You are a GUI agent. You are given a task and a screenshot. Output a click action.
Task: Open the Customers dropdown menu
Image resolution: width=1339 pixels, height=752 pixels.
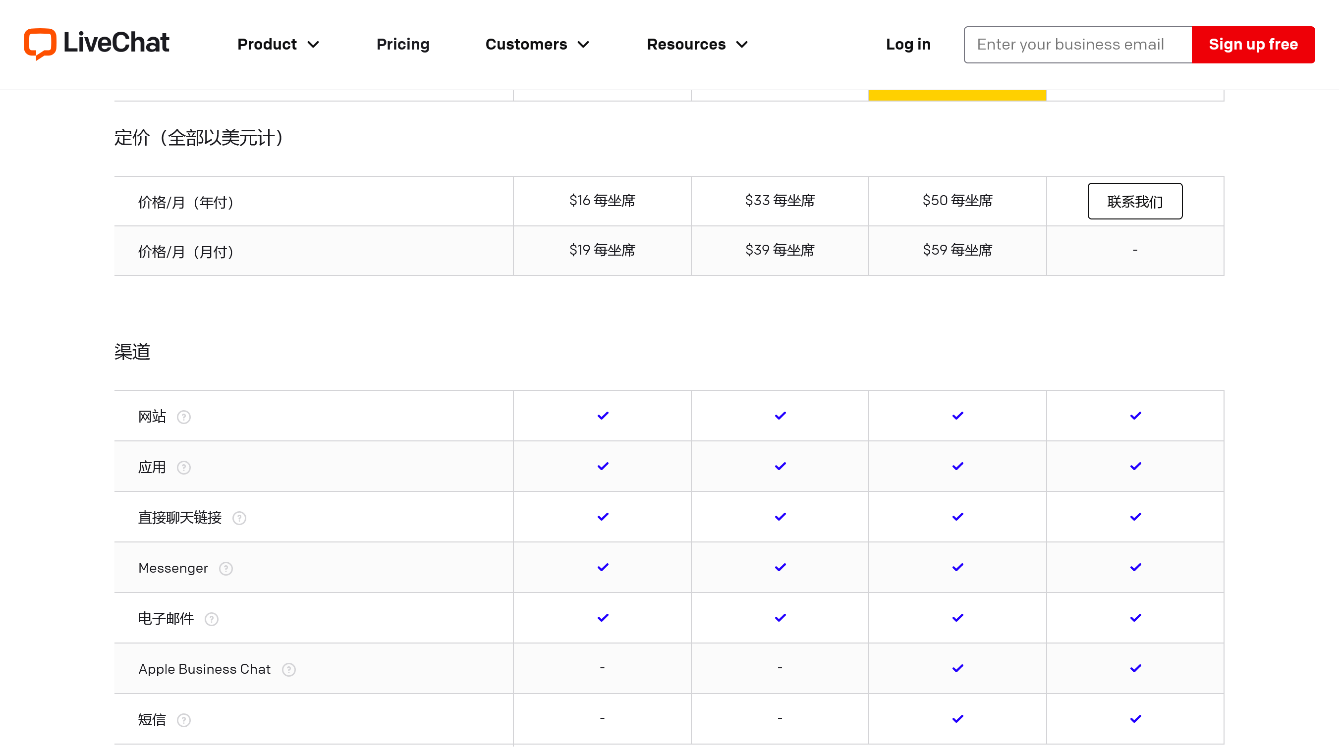point(537,44)
